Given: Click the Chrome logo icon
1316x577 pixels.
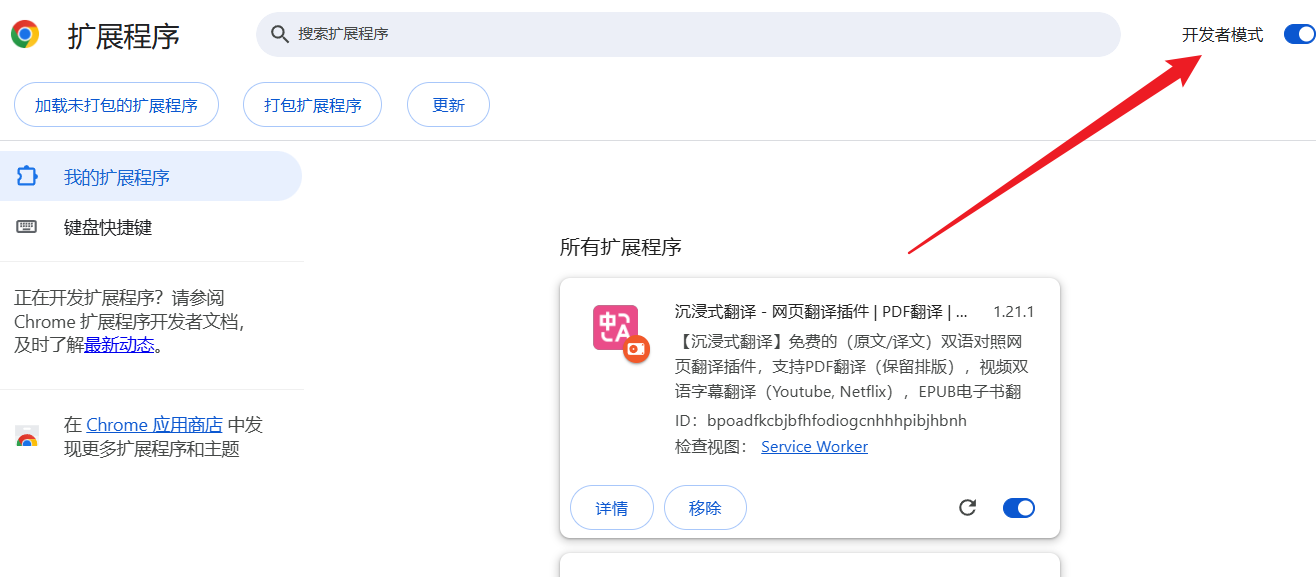Looking at the screenshot, I should 25,35.
